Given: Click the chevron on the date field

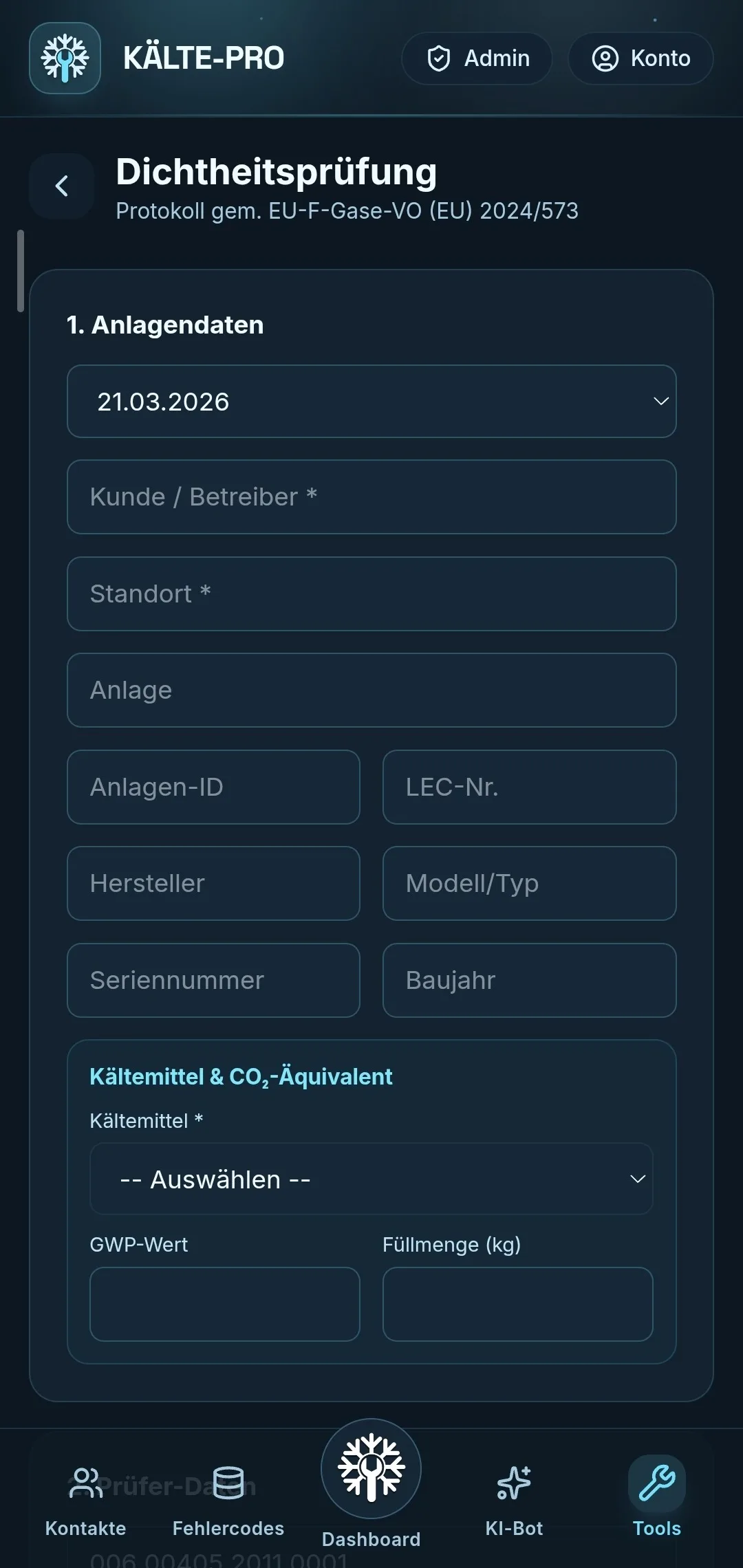Looking at the screenshot, I should click(x=659, y=401).
